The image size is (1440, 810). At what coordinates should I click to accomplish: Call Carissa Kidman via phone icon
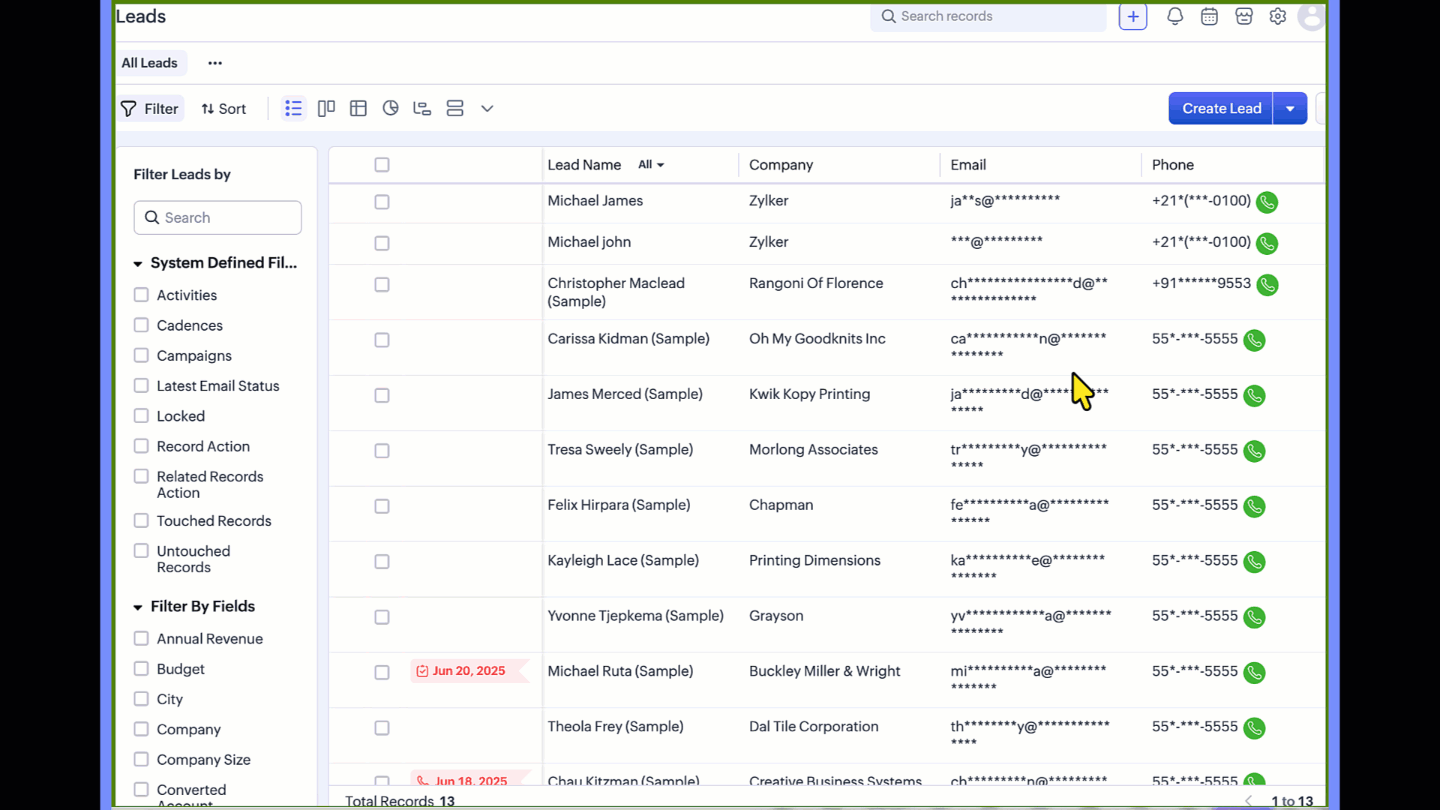[x=1254, y=340]
